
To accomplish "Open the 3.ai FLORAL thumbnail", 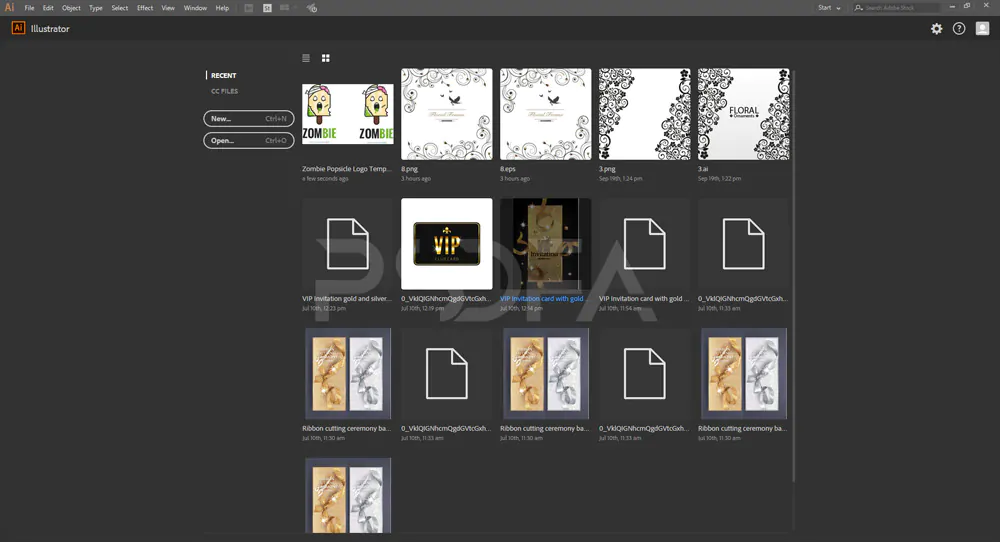I will click(744, 114).
